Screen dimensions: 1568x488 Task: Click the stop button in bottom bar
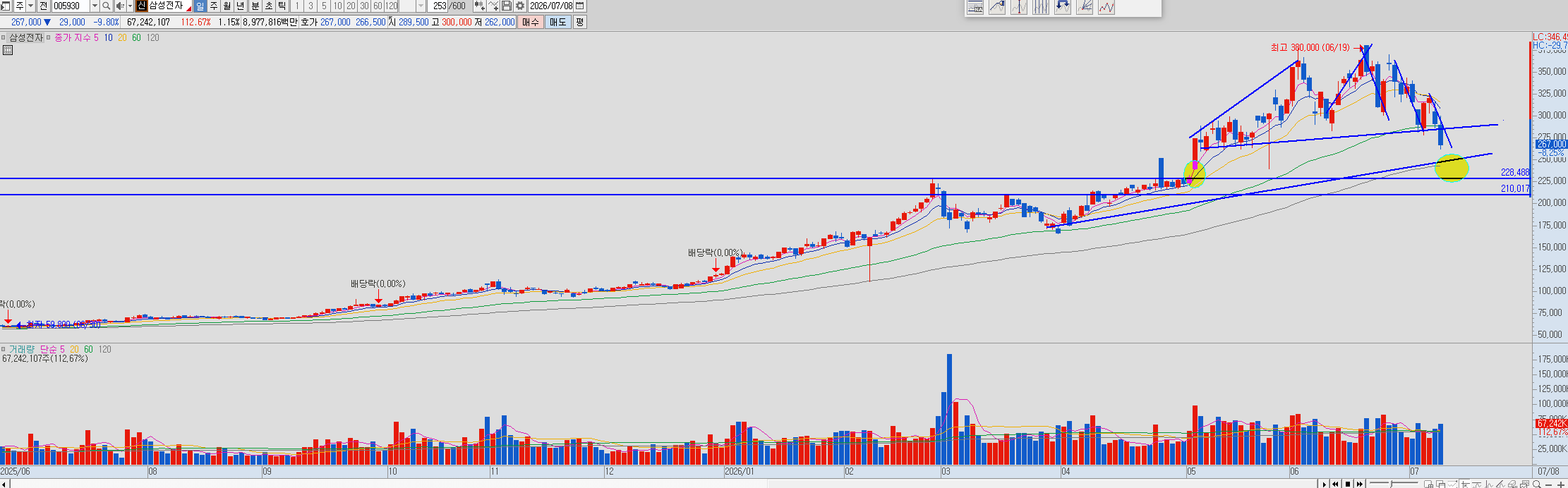(x=1348, y=484)
